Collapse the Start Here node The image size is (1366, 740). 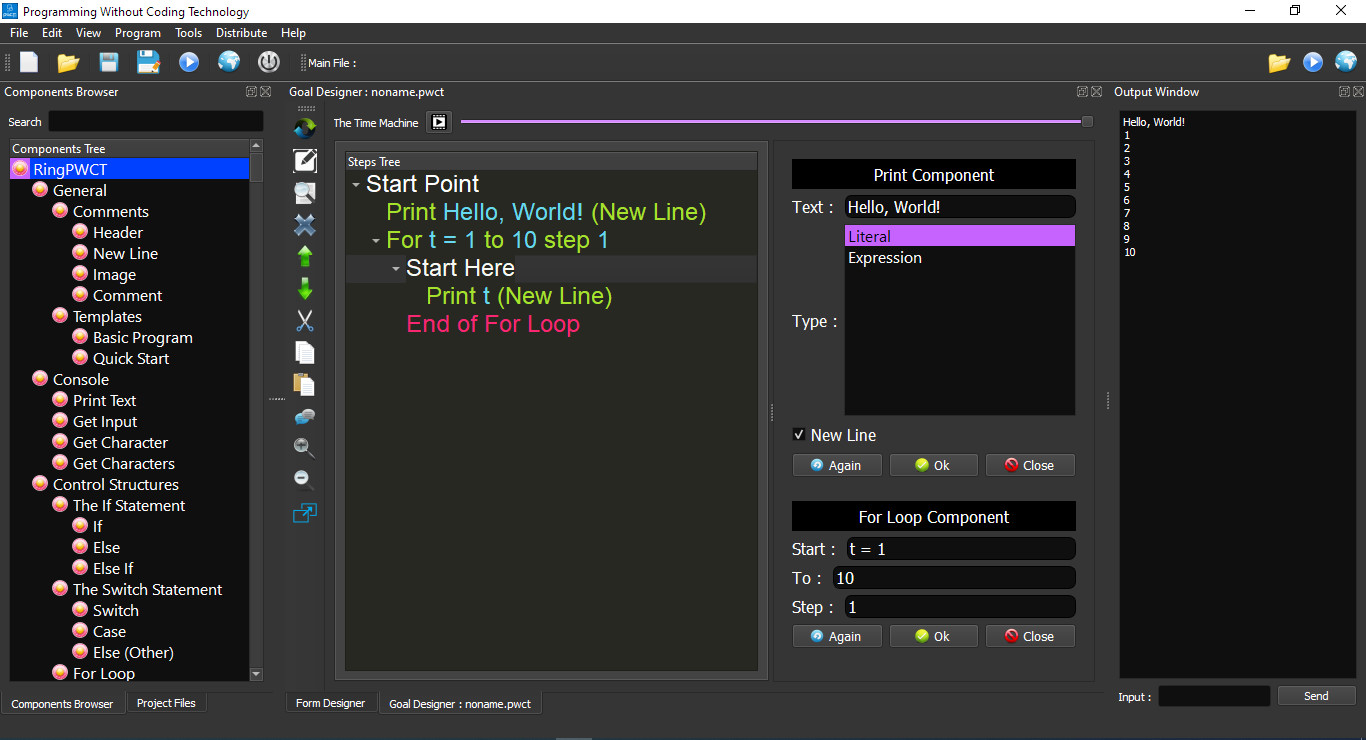point(396,268)
